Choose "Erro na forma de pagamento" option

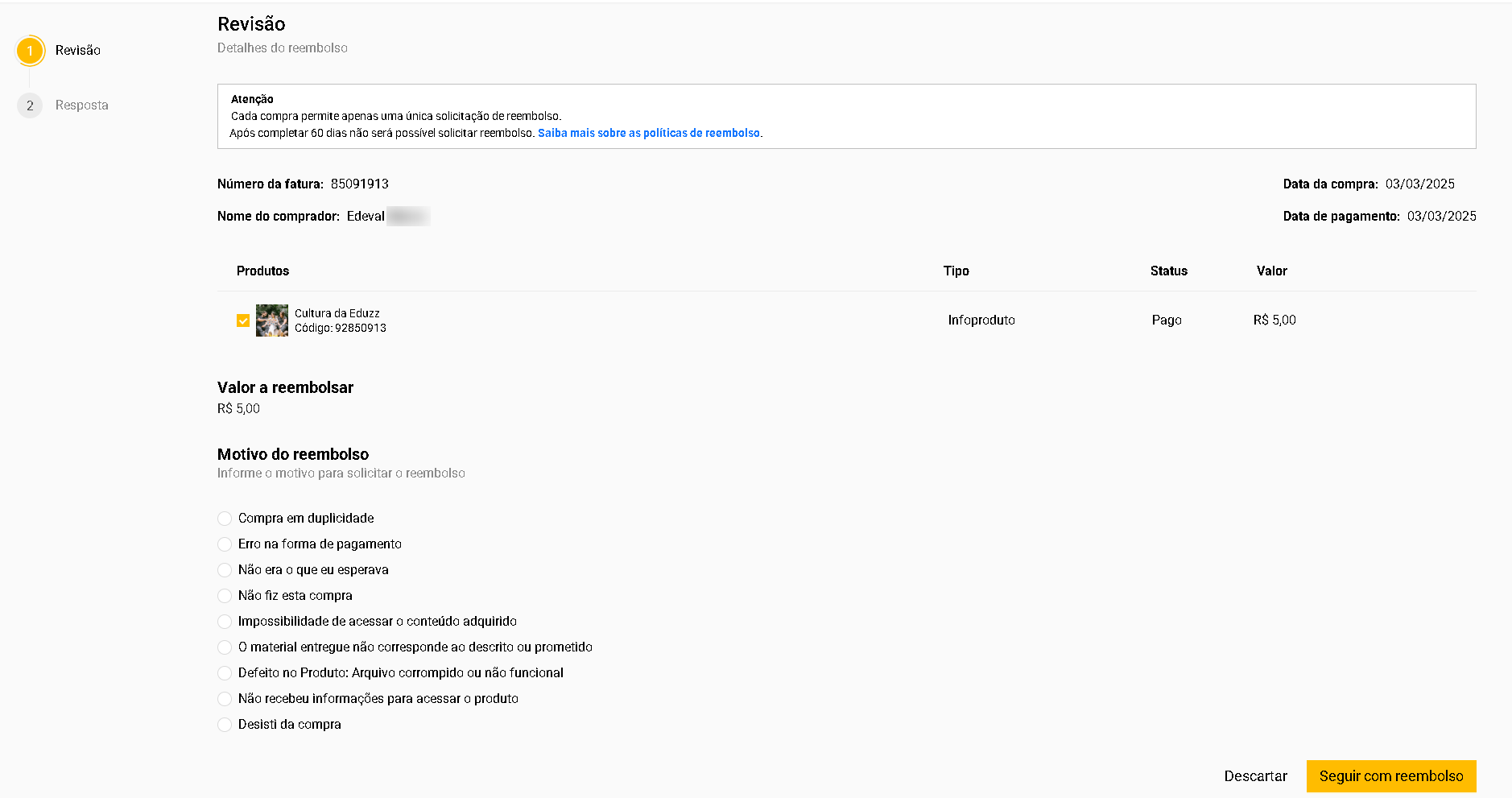[225, 544]
